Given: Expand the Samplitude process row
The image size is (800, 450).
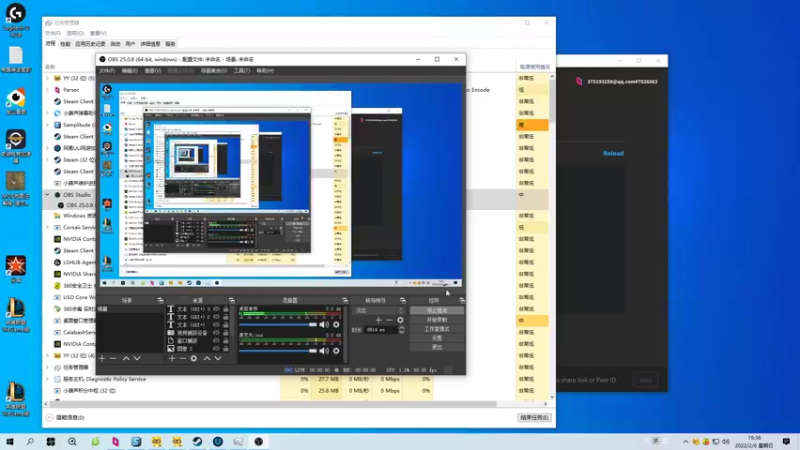Looking at the screenshot, I should (x=48, y=124).
